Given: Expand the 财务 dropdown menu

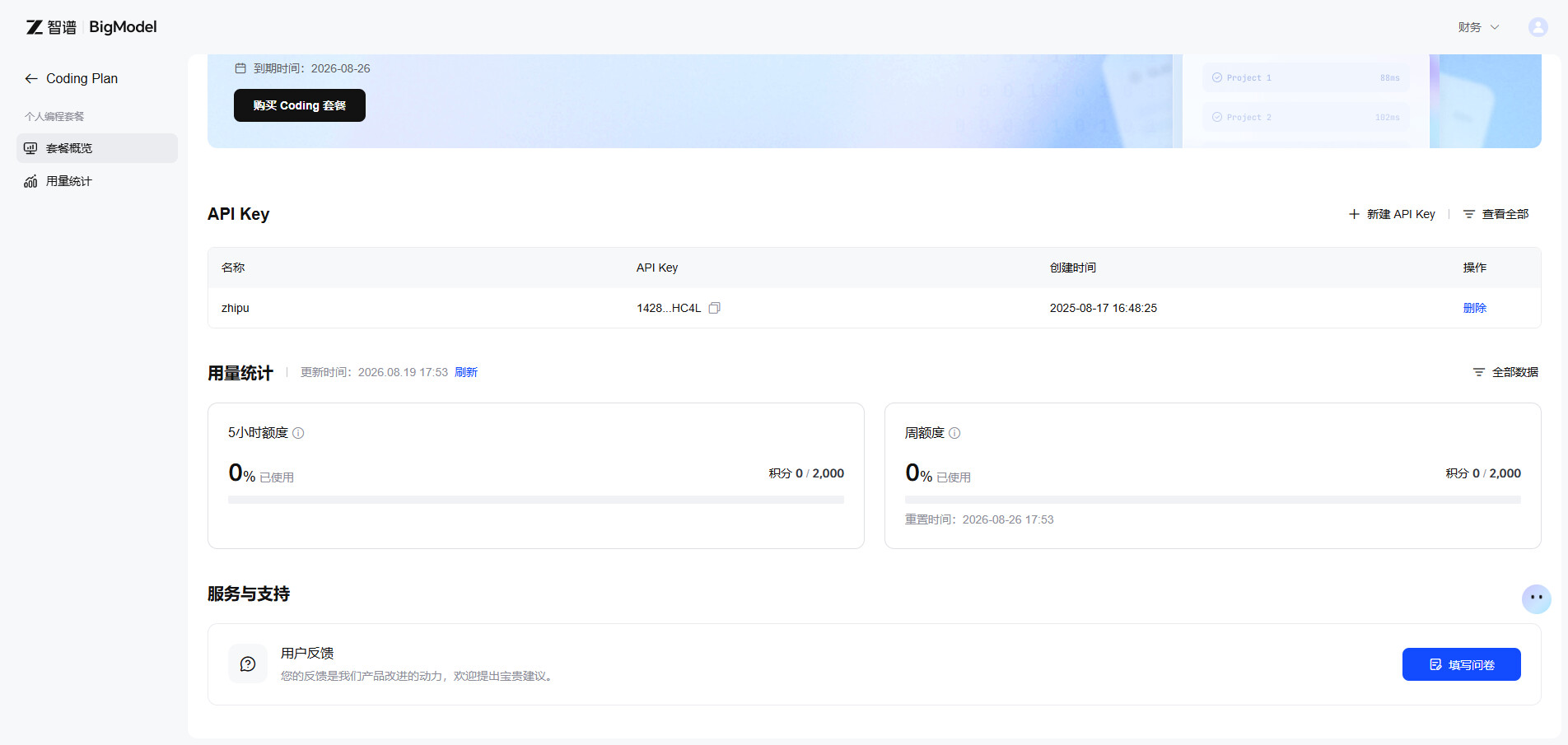Looking at the screenshot, I should point(1479,27).
